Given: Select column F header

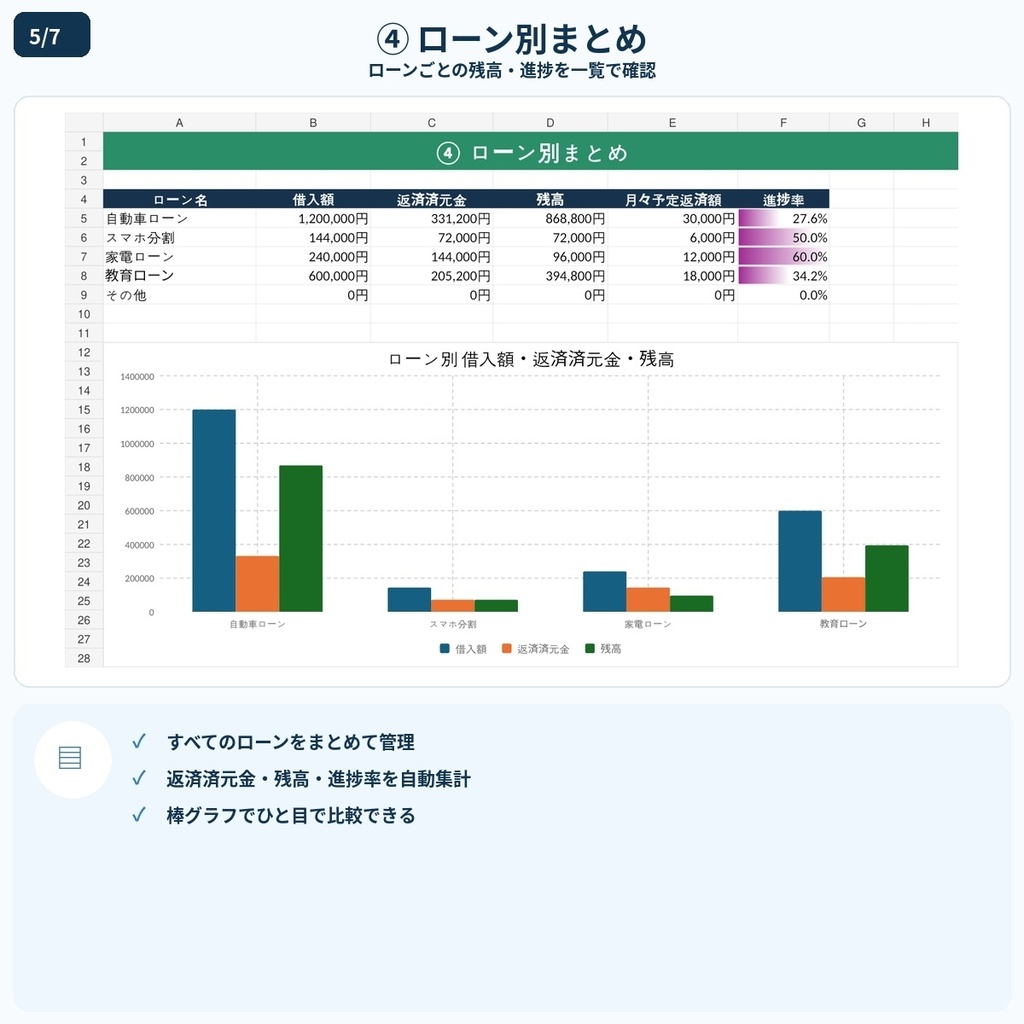Looking at the screenshot, I should [x=783, y=122].
